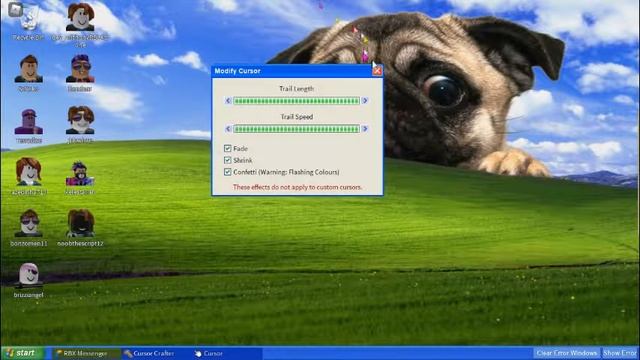640x360 pixels.
Task: Decrease Trail Length with the left arrow
Action: 228,101
